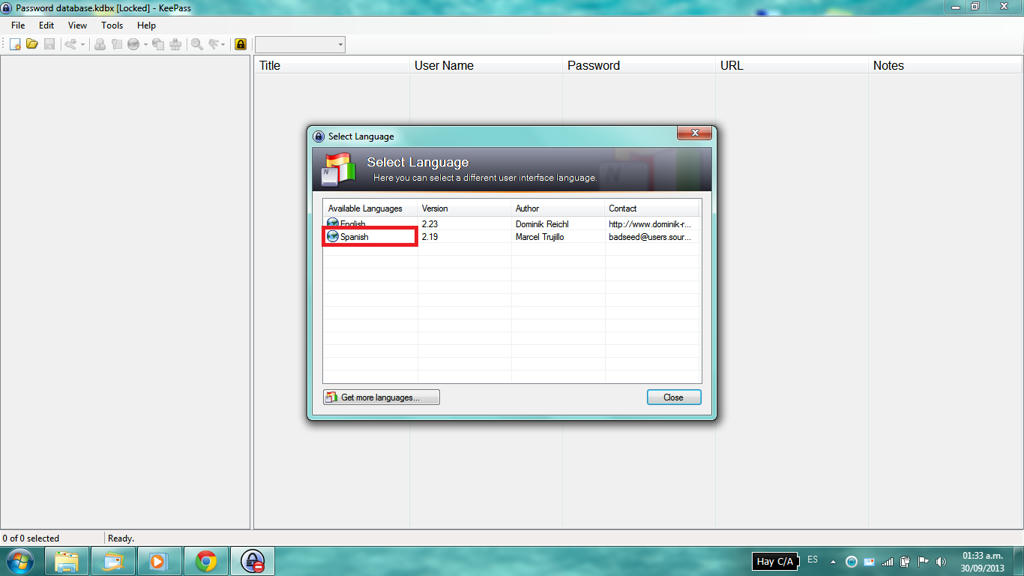Screen dimensions: 1024x576
Task: Expand the Add Entry dropdown arrow
Action: click(82, 44)
